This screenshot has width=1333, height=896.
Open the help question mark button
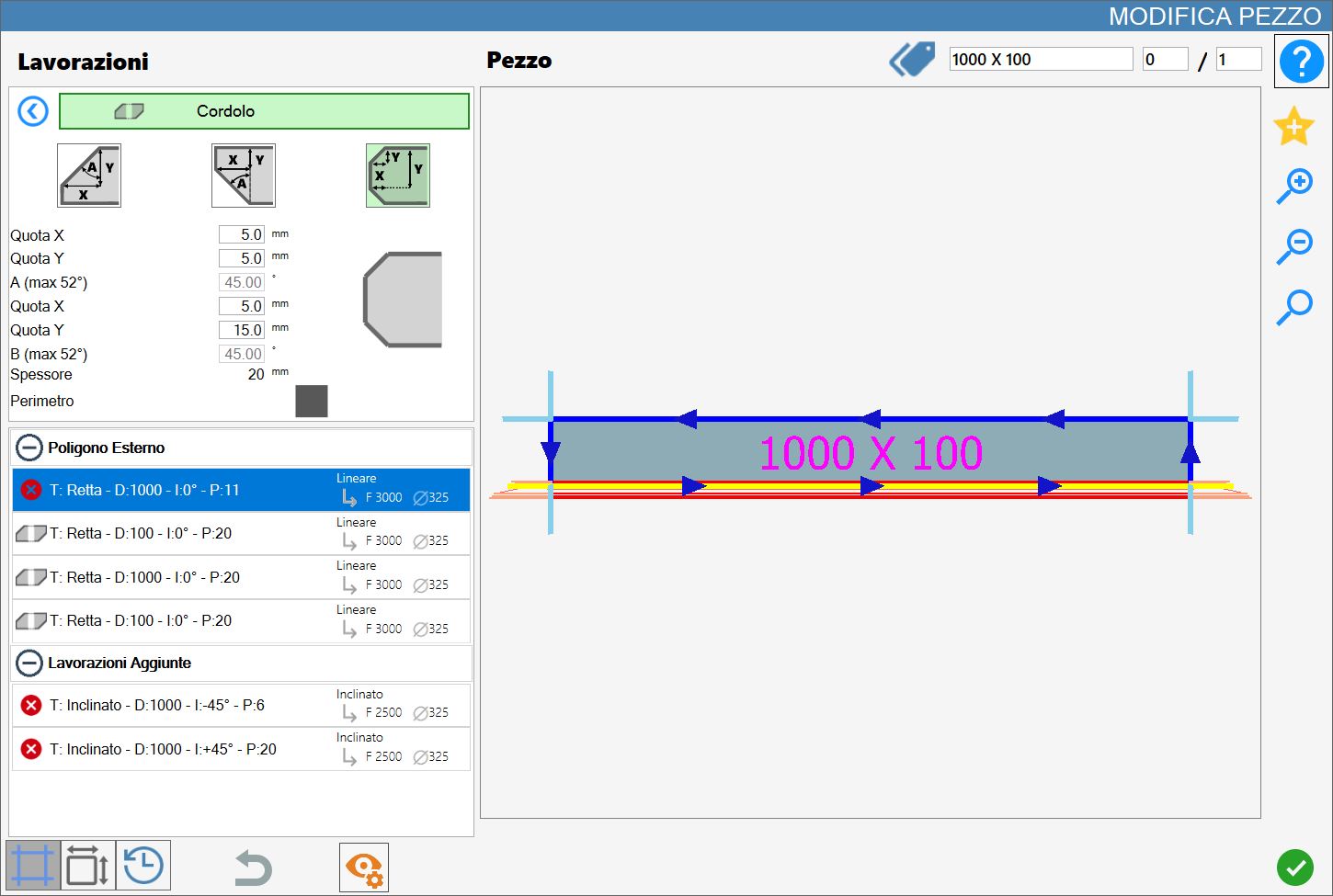click(x=1301, y=62)
